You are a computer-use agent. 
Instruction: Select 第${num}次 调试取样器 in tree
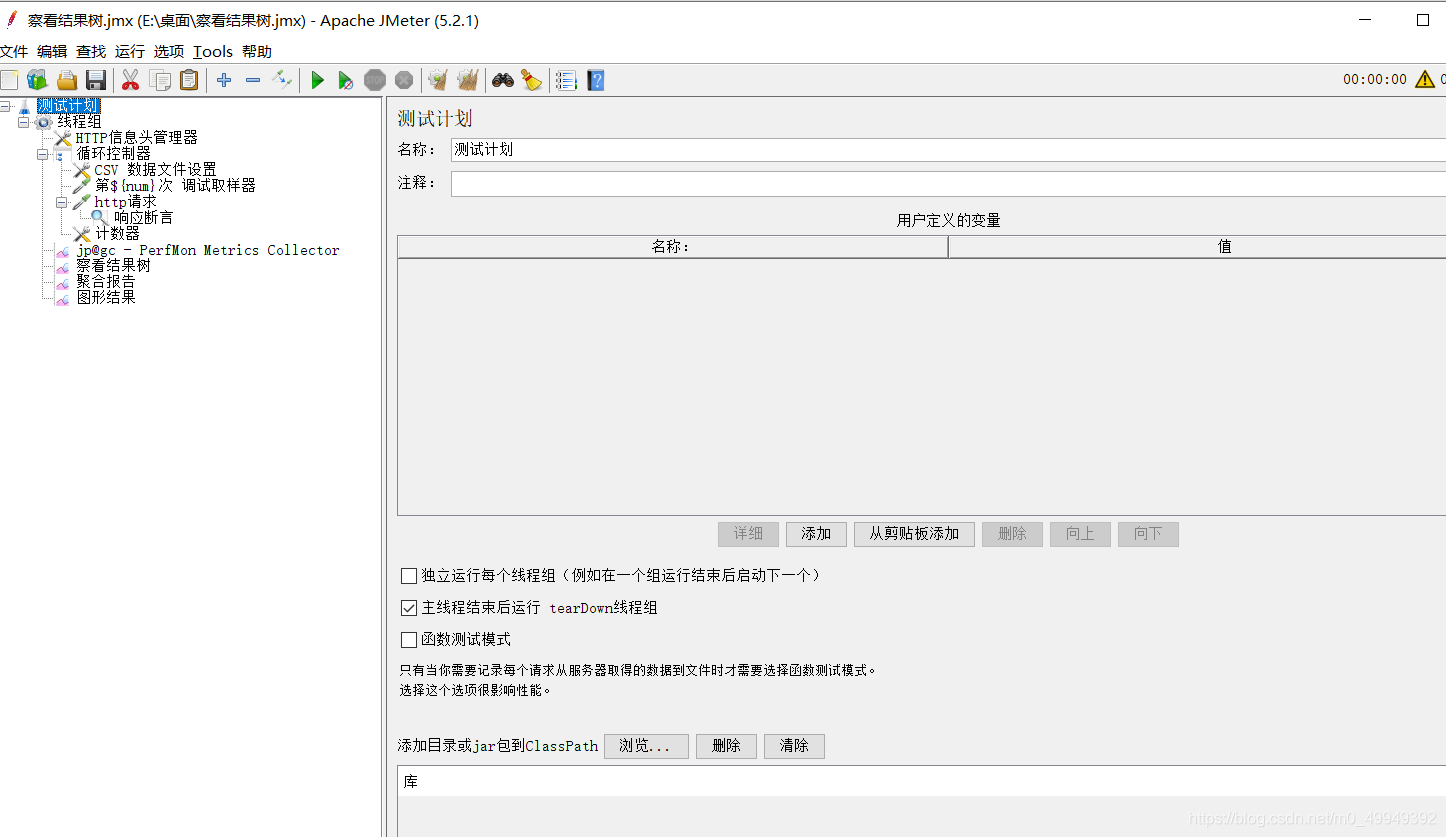pyautogui.click(x=175, y=186)
